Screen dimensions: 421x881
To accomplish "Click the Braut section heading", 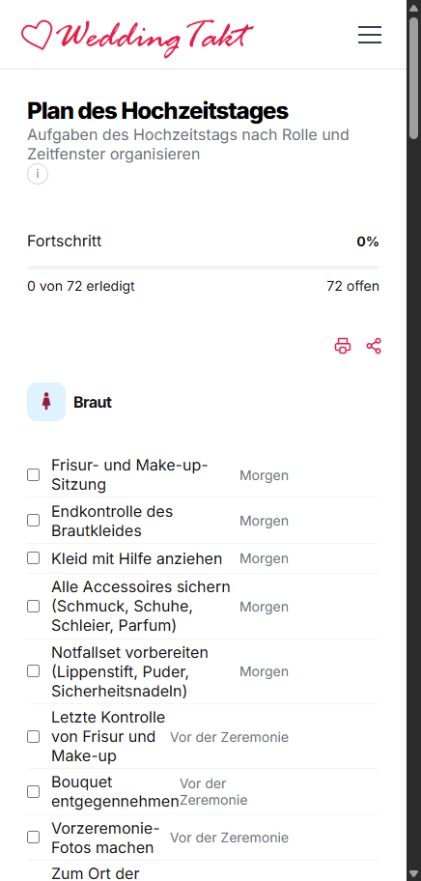I will pos(92,402).
